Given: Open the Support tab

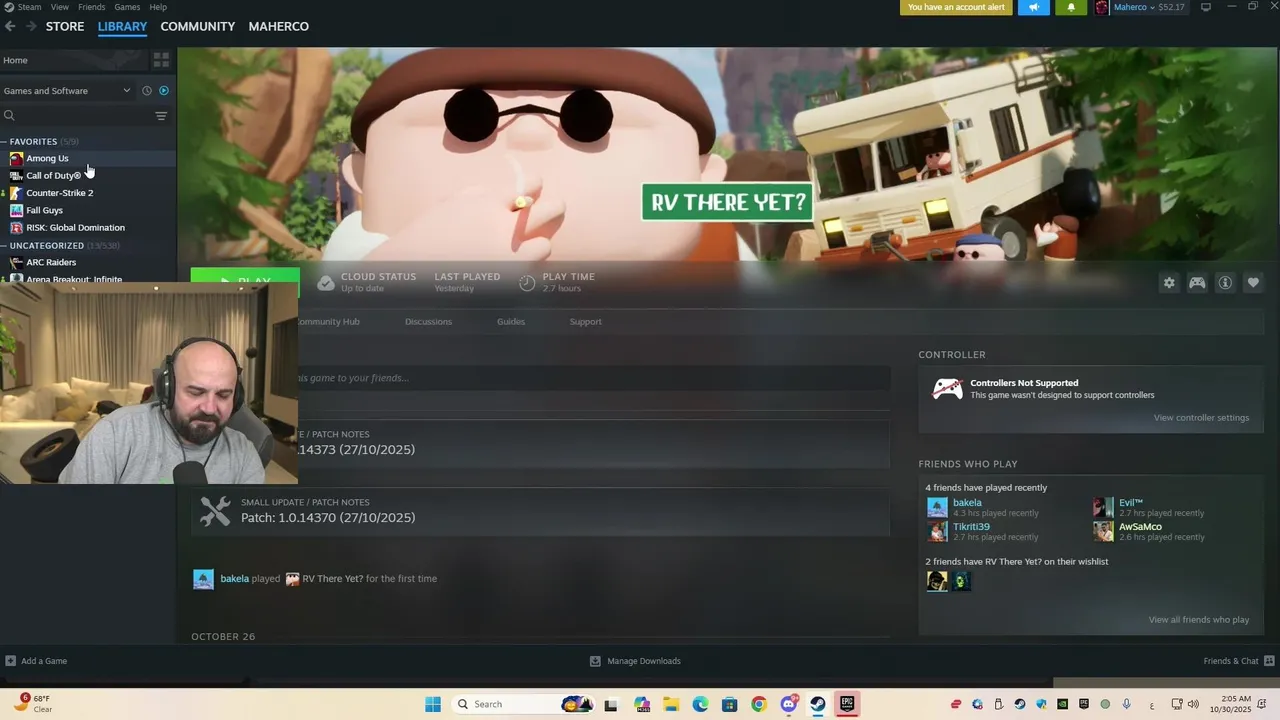Looking at the screenshot, I should 586,322.
